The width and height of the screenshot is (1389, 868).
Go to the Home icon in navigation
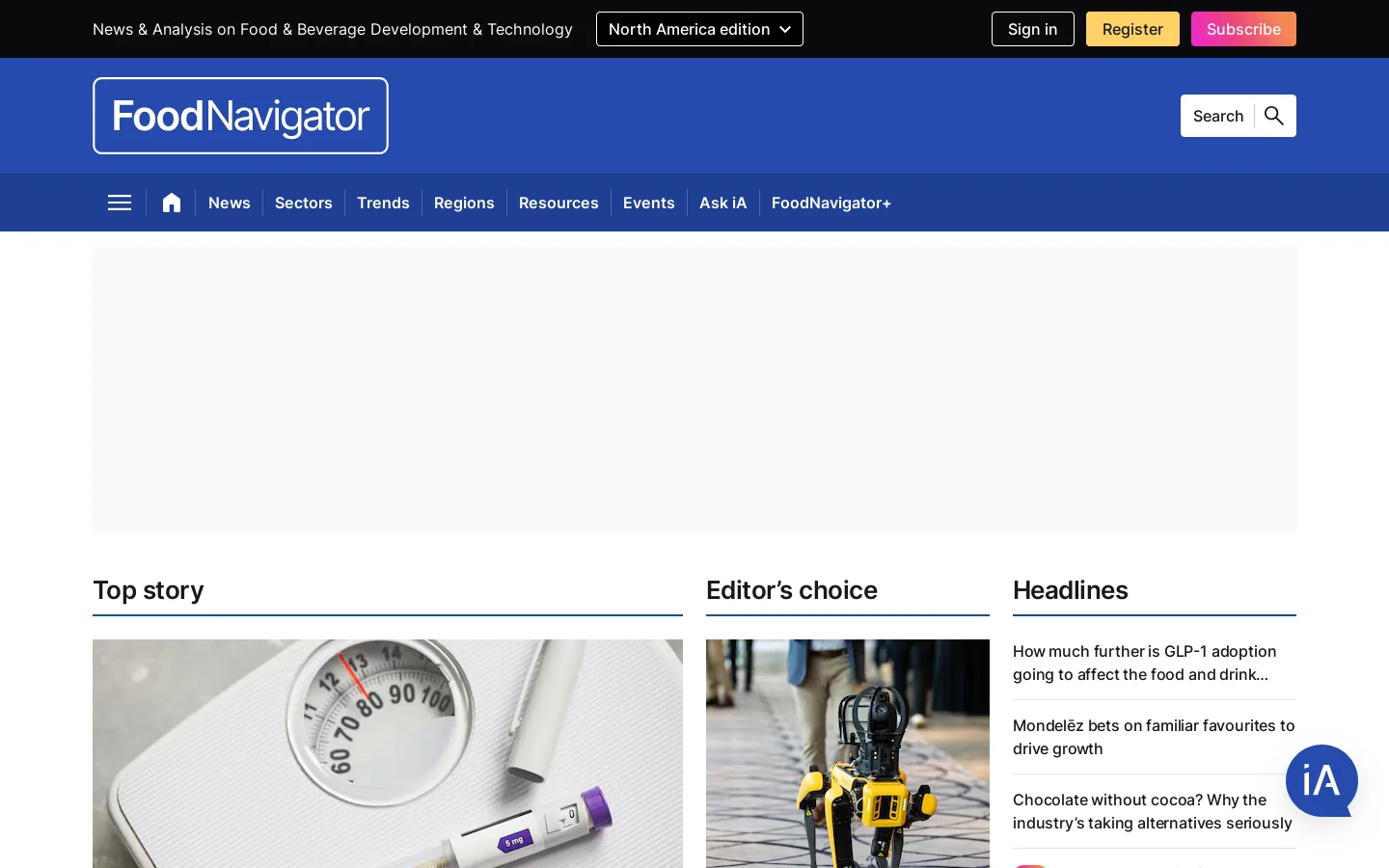tap(172, 203)
